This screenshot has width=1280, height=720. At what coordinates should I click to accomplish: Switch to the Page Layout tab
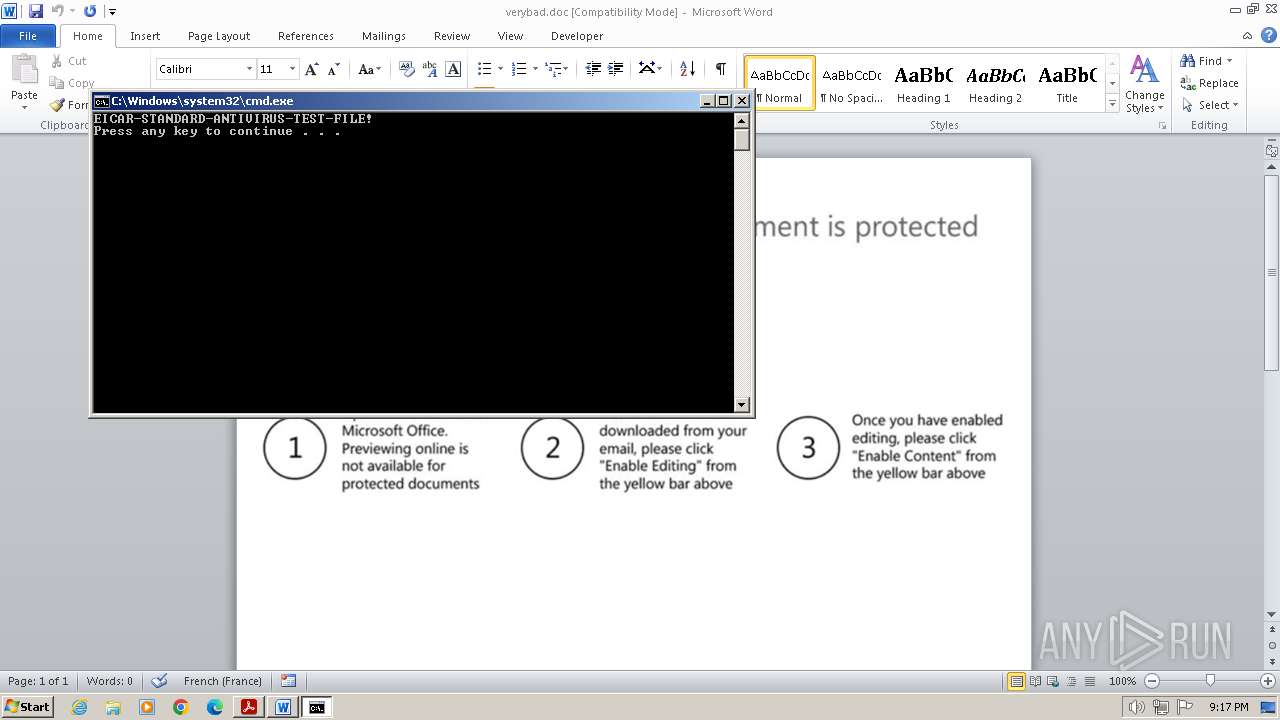coord(219,36)
